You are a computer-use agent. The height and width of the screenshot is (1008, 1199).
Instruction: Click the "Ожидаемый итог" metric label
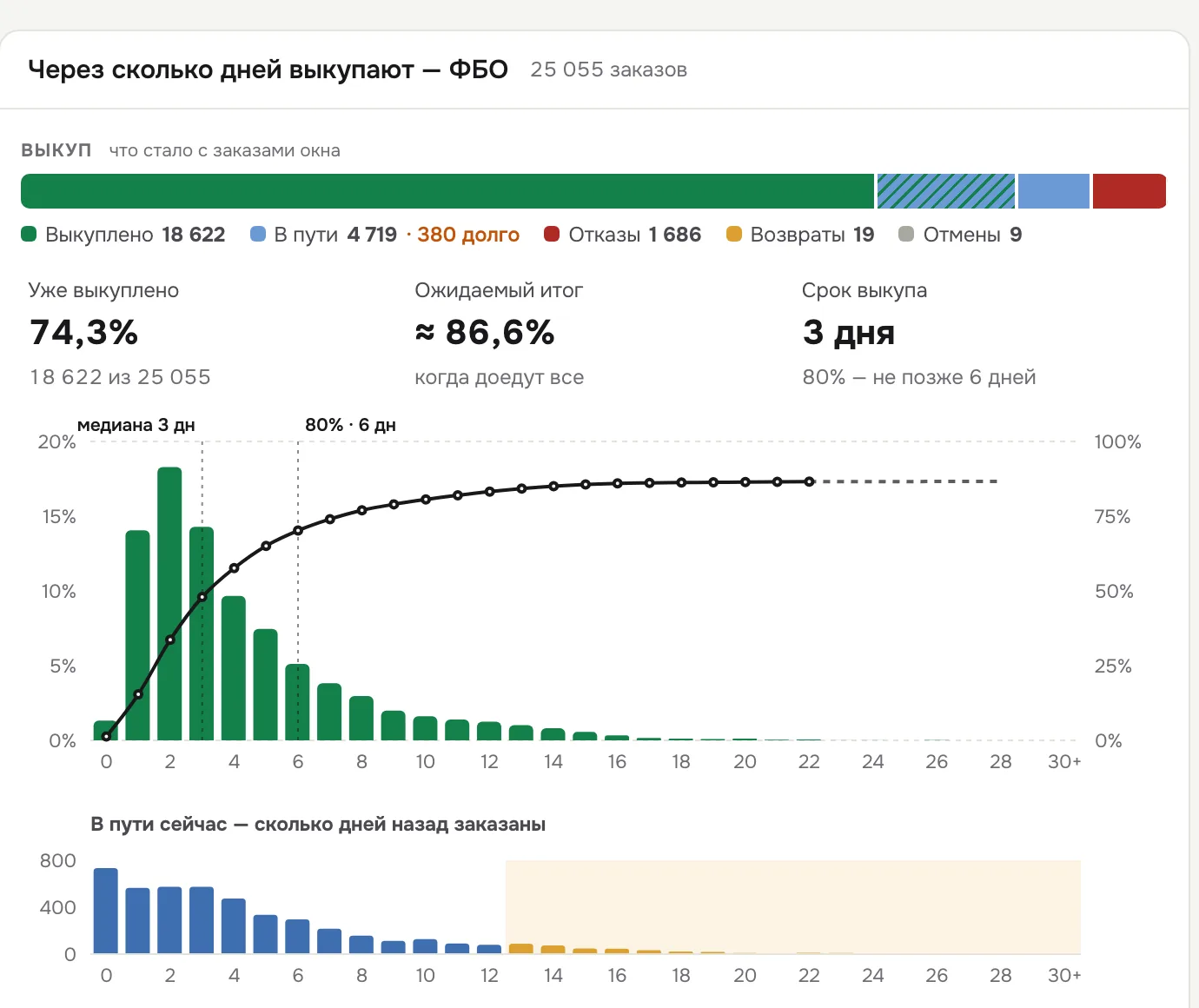[499, 290]
